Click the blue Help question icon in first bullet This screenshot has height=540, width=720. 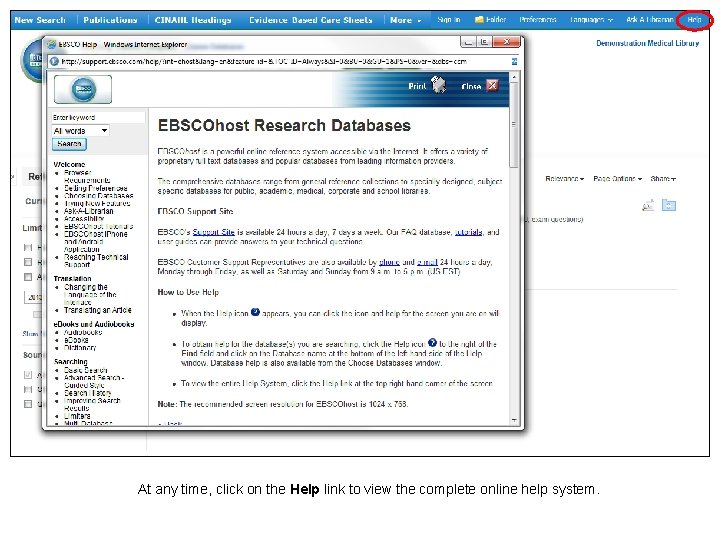[x=255, y=312]
